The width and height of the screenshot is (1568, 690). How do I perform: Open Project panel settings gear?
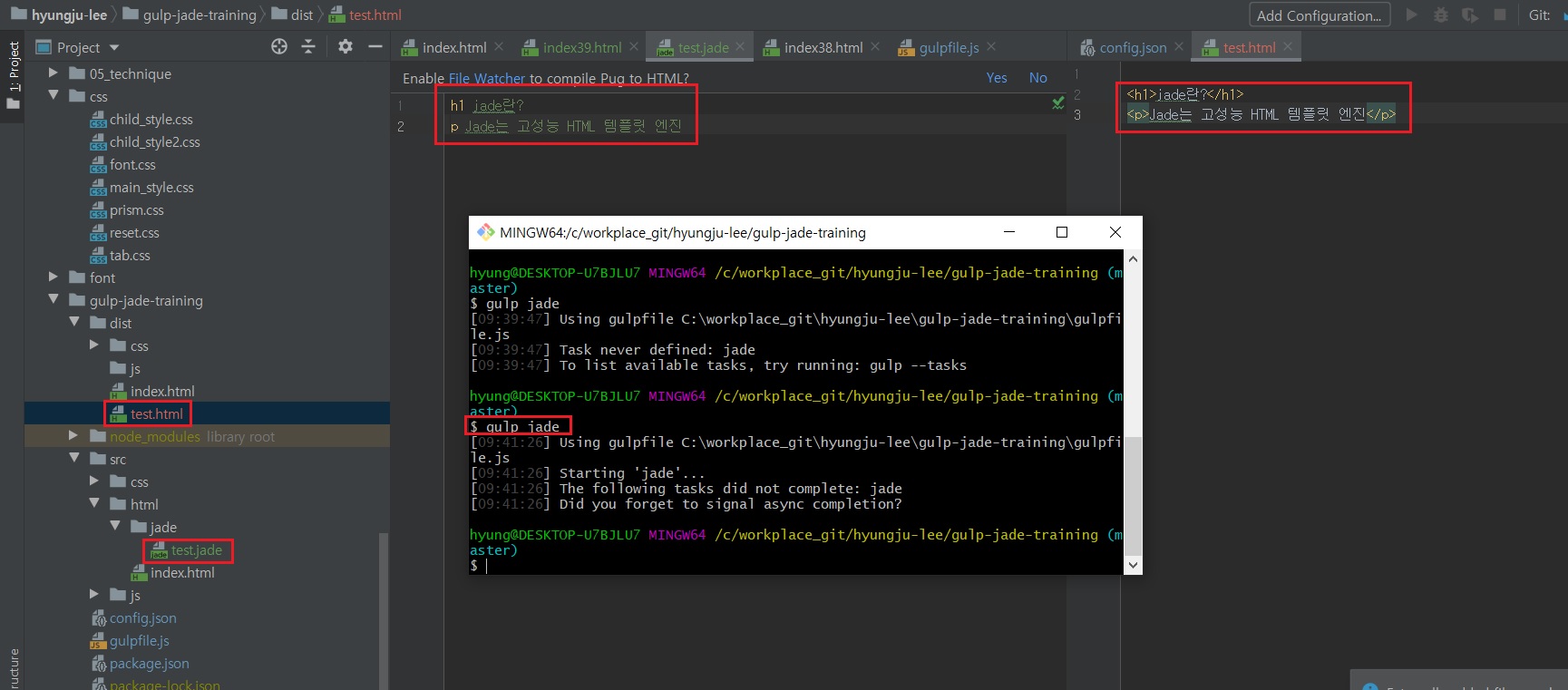tap(345, 46)
